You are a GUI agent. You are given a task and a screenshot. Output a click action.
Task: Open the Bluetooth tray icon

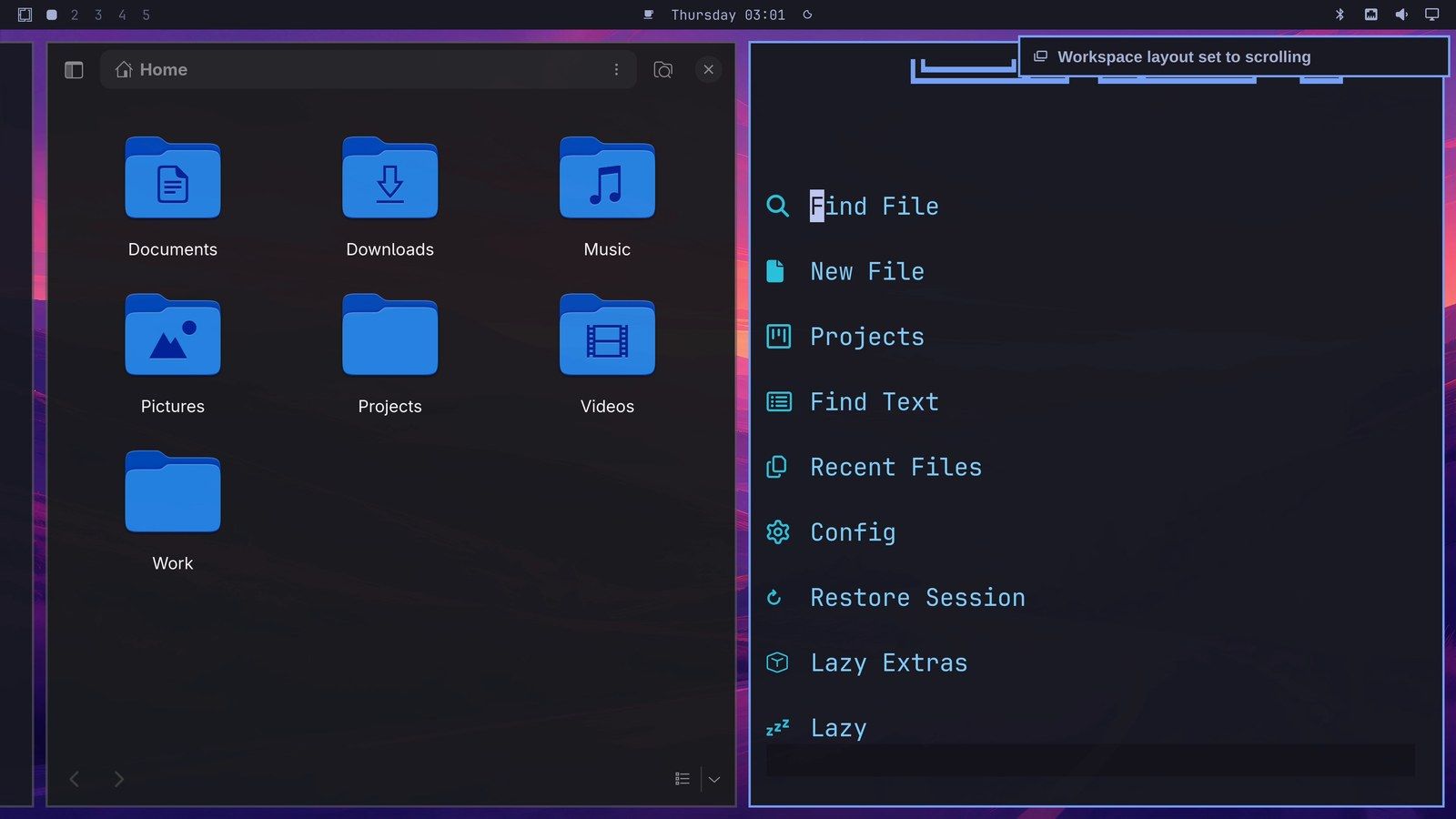point(1340,15)
